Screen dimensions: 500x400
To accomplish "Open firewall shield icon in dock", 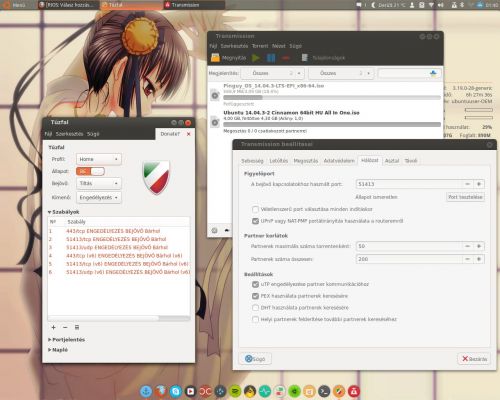I will coord(339,391).
